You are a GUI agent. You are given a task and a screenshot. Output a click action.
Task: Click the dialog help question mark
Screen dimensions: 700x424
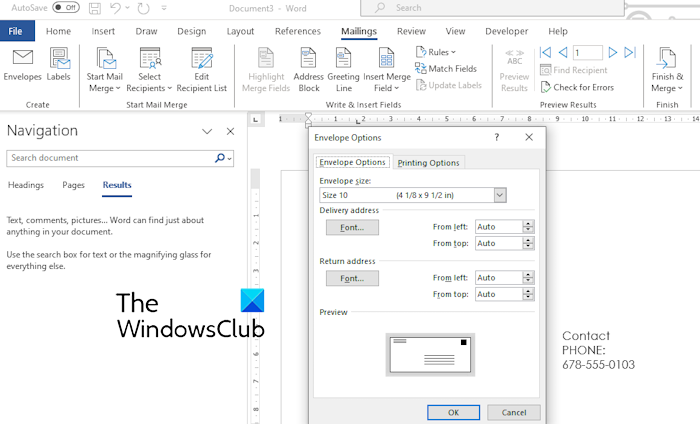coord(497,137)
